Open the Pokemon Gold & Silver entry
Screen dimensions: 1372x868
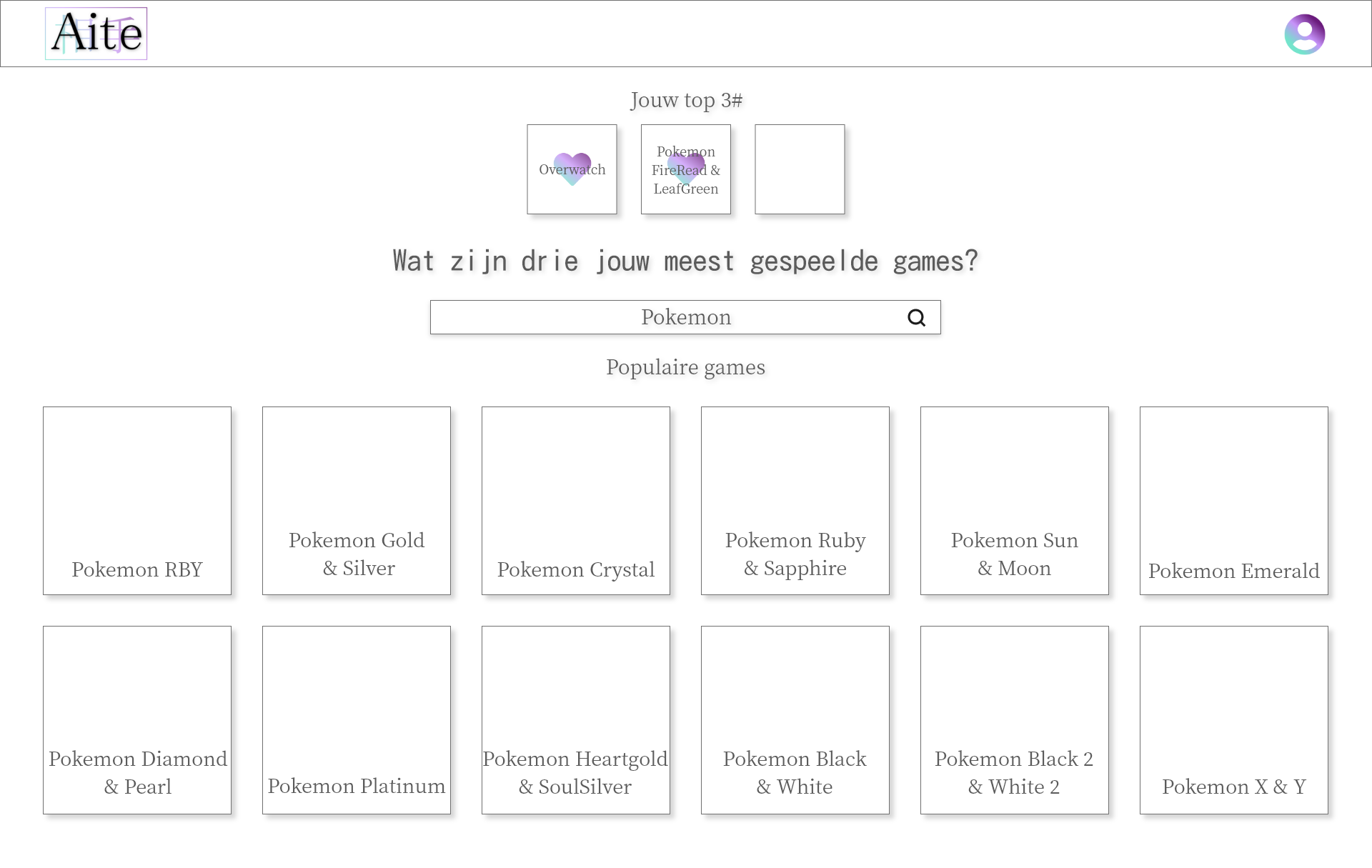point(356,501)
